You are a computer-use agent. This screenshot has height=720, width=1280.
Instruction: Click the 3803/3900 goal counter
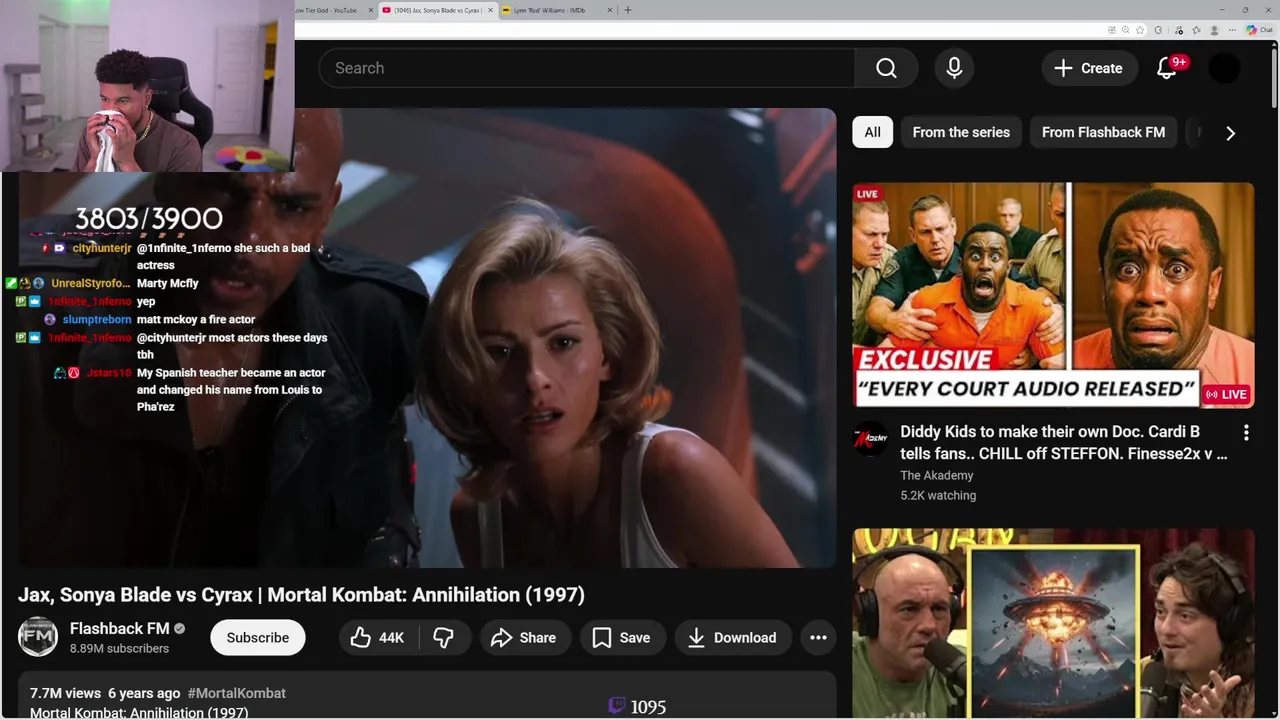pos(149,219)
